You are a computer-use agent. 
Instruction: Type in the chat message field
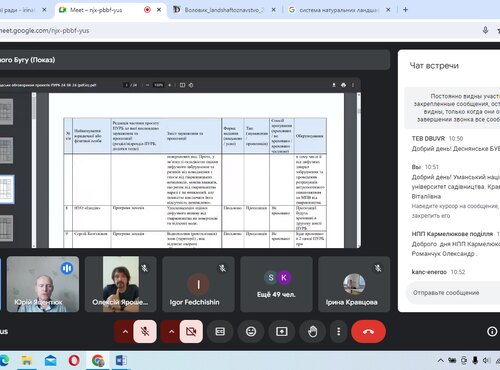tap(453, 293)
